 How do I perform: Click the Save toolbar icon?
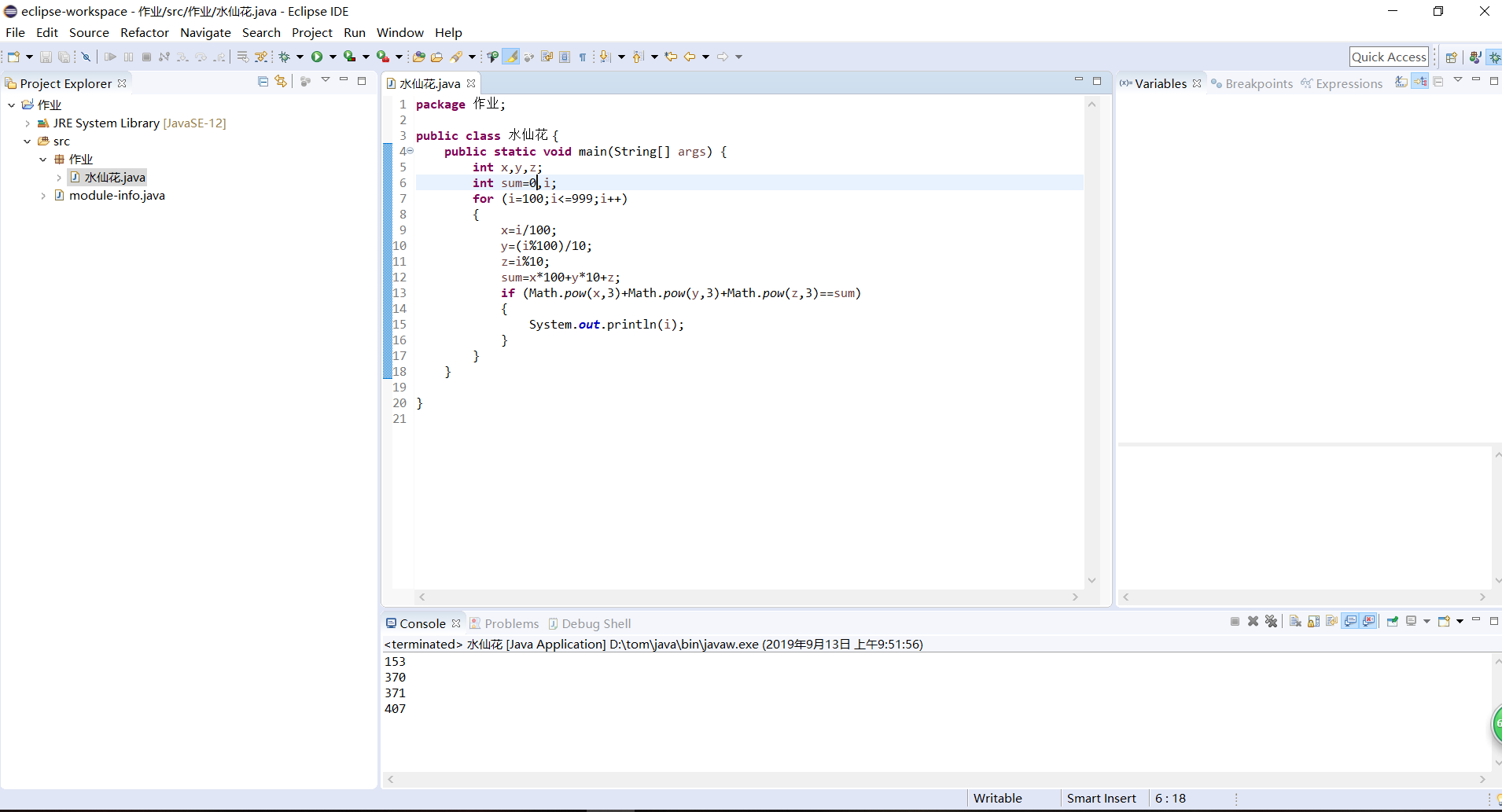click(x=46, y=57)
